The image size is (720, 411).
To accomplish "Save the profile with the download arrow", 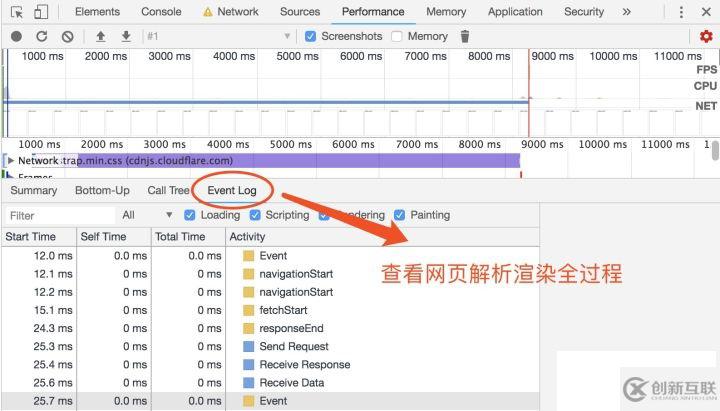I will point(126,36).
